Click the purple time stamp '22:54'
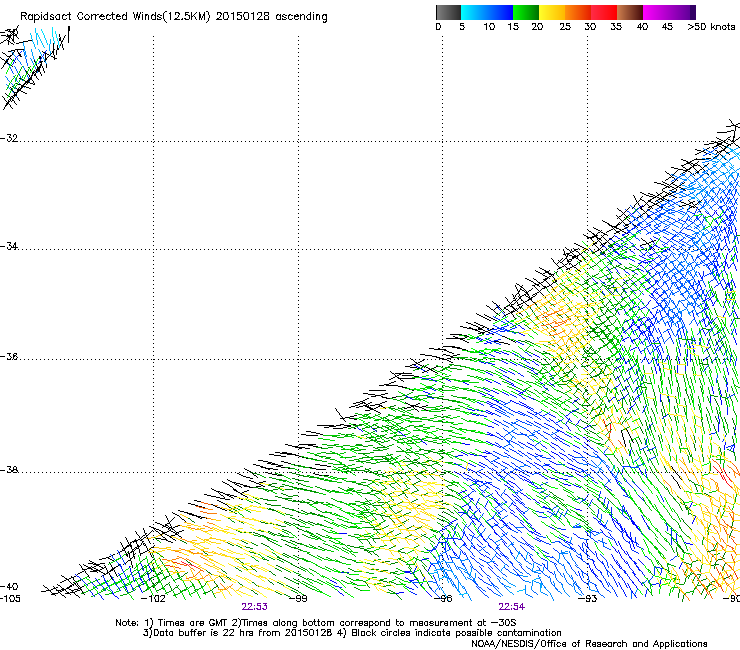 tap(512, 607)
